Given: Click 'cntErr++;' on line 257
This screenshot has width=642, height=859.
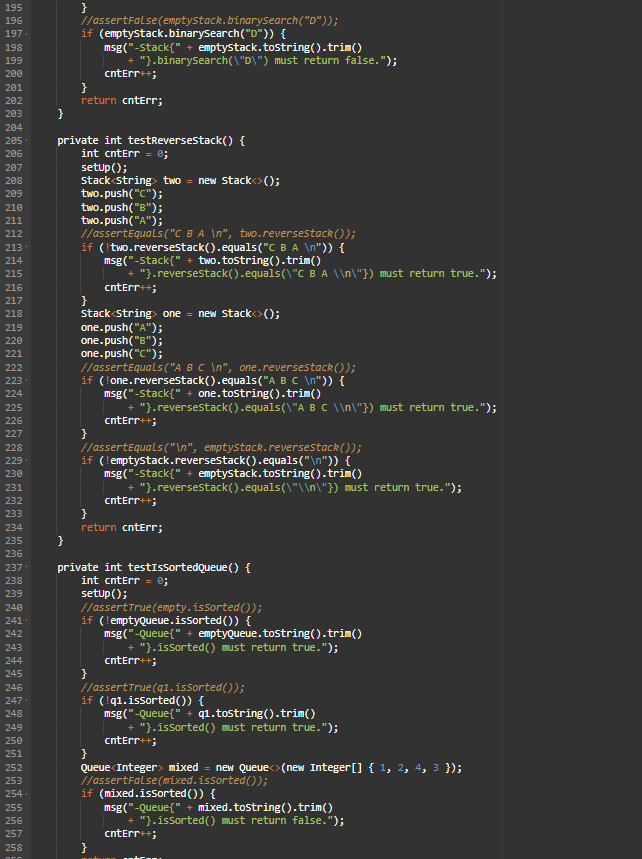Looking at the screenshot, I should tap(130, 834).
